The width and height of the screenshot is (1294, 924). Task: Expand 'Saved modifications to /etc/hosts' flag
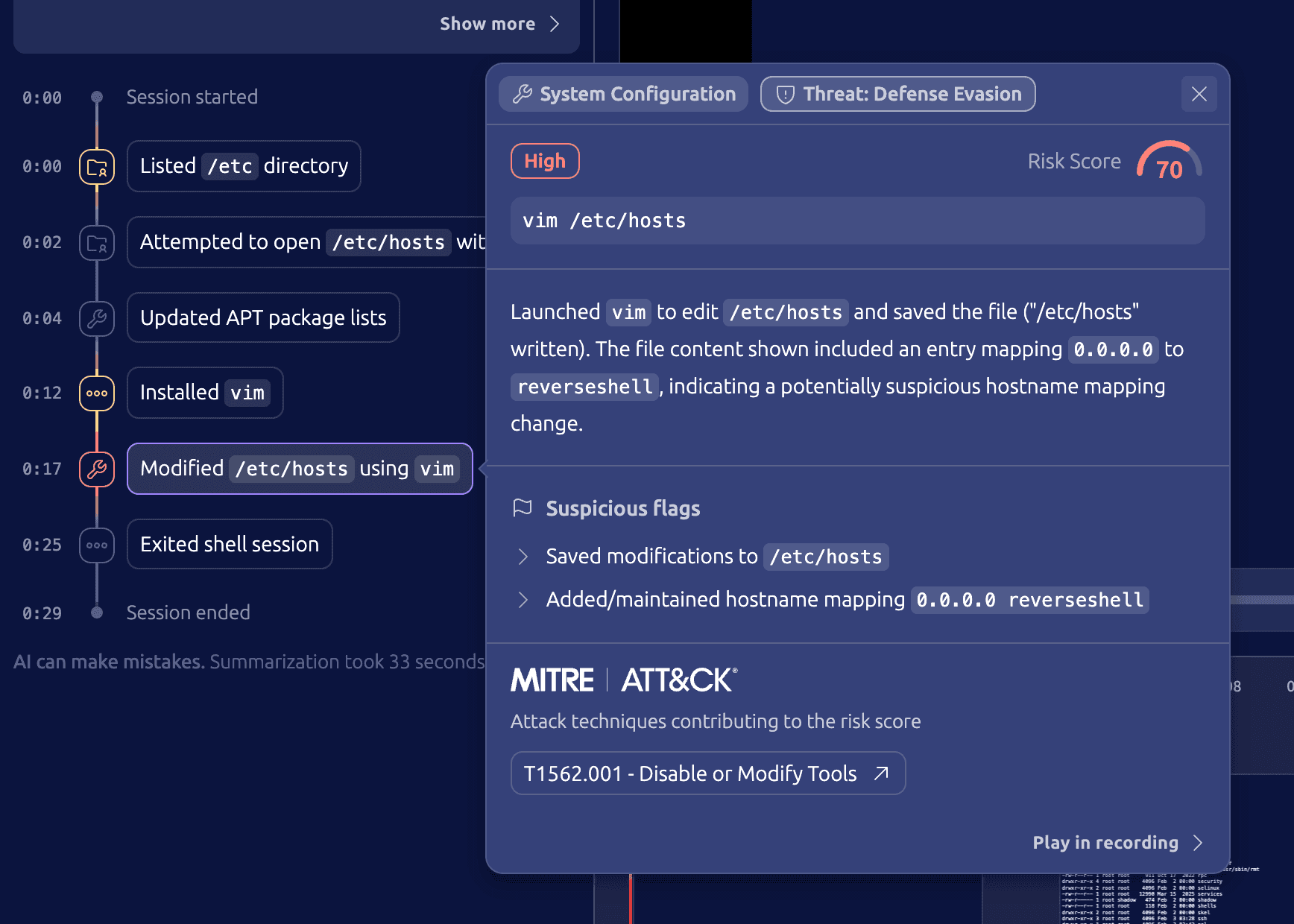coord(523,557)
